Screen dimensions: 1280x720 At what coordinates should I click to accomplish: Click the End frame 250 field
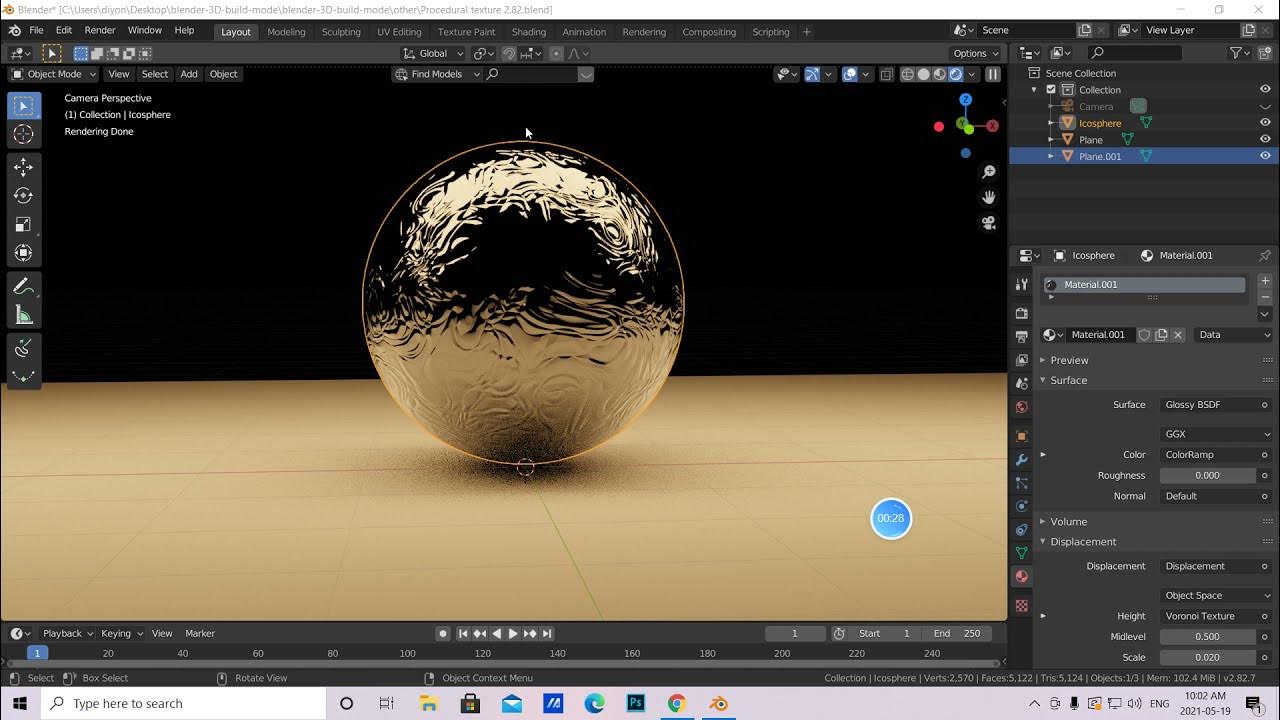959,633
